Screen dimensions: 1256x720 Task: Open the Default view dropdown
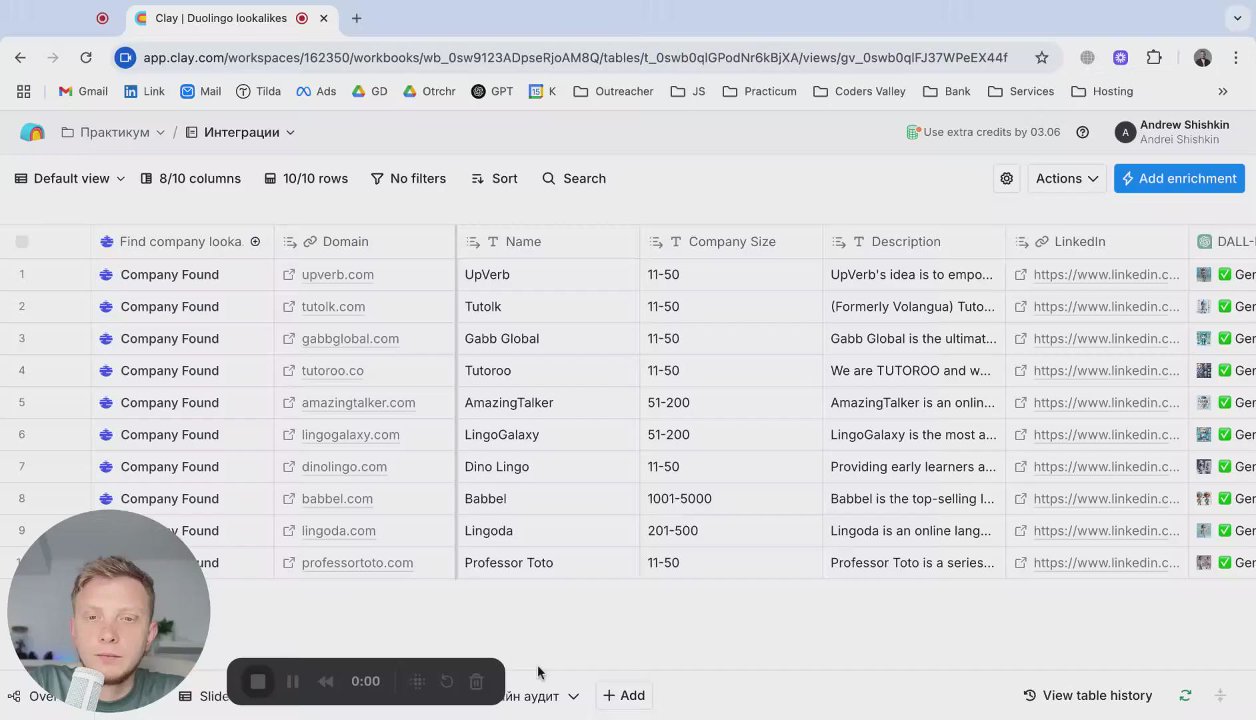[70, 178]
